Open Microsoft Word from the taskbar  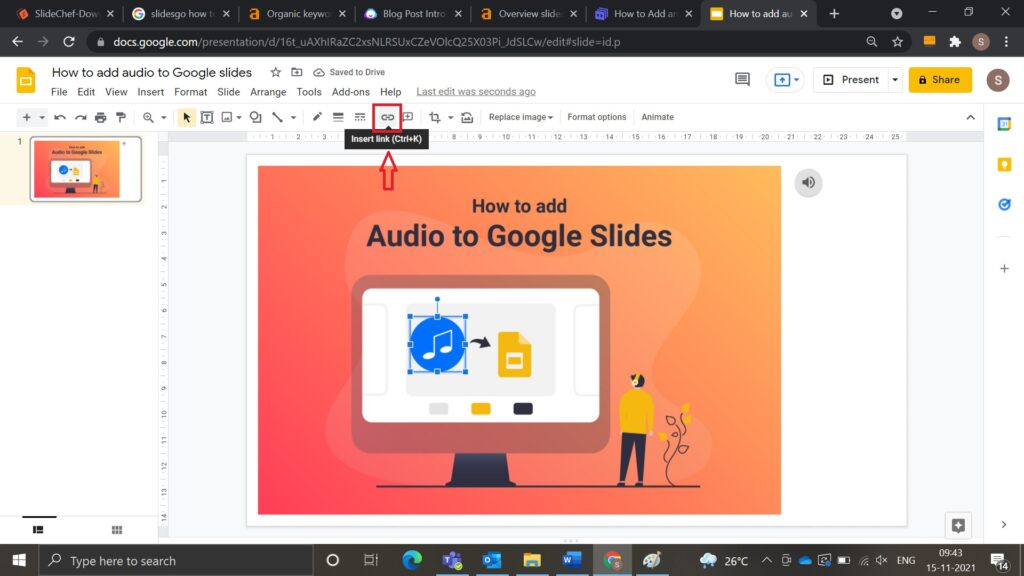coord(572,560)
